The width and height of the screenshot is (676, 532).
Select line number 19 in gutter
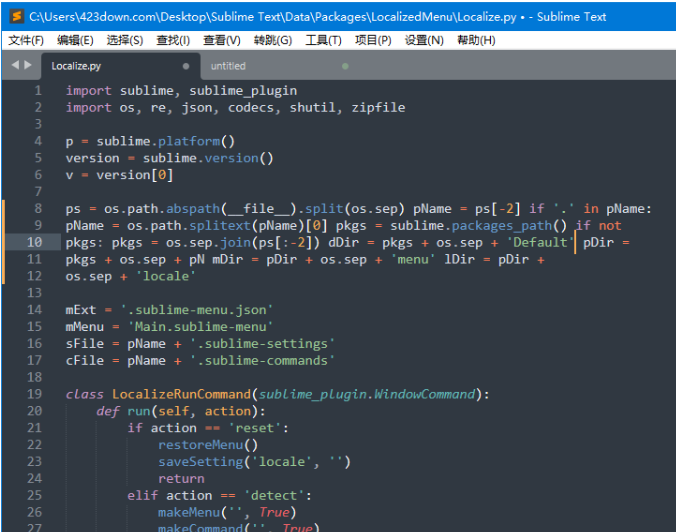pyautogui.click(x=34, y=394)
